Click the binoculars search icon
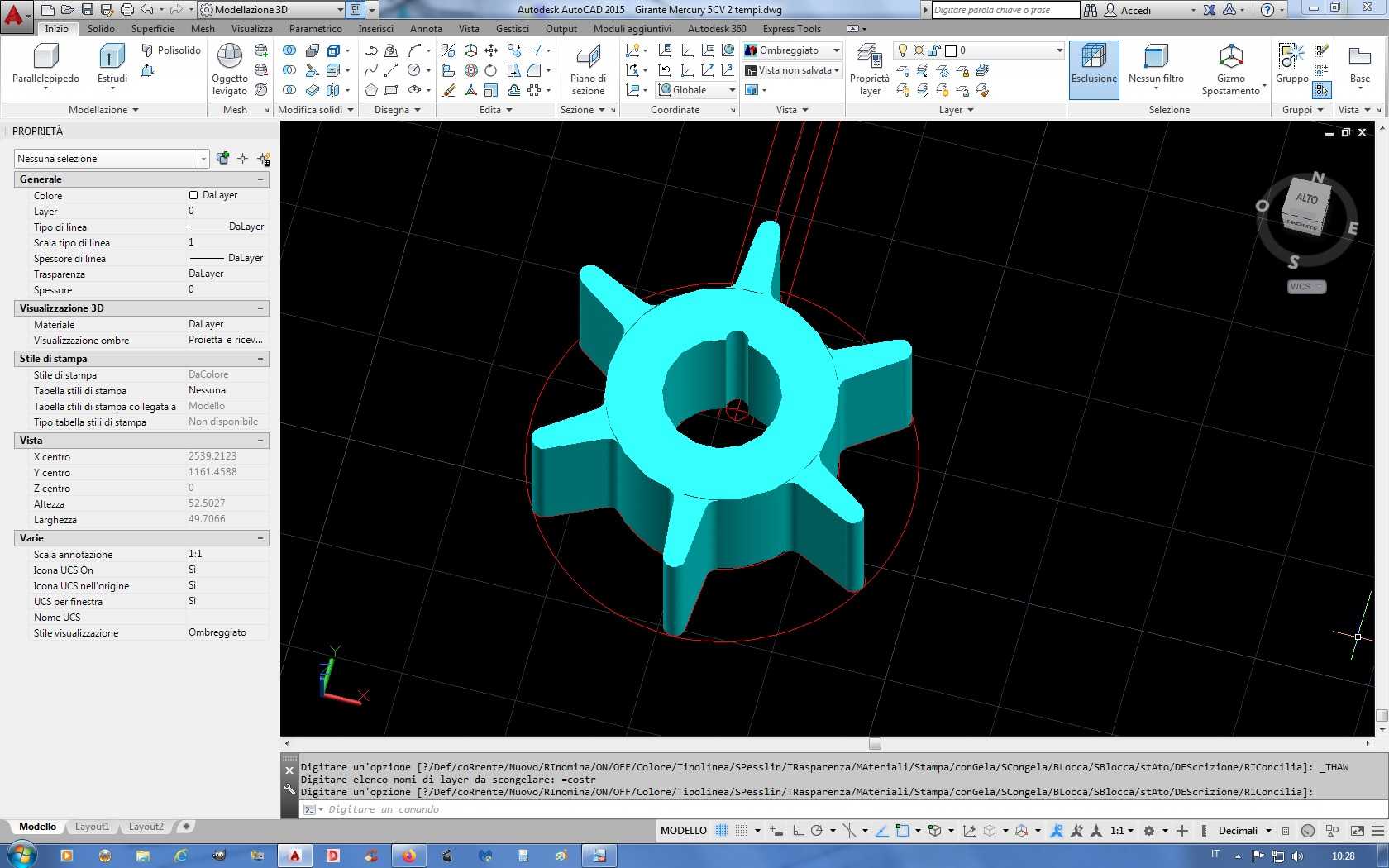 1091,10
